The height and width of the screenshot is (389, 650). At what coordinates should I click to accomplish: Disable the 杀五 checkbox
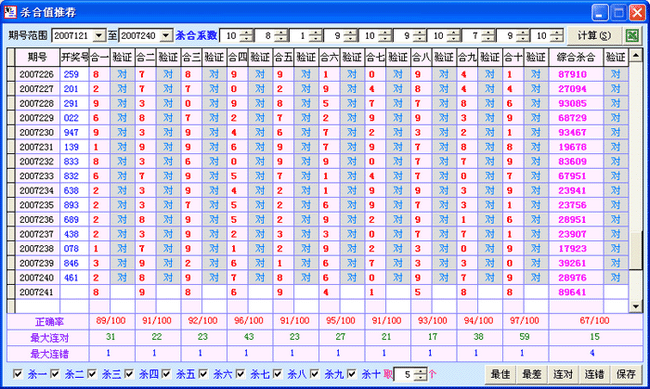(166, 374)
